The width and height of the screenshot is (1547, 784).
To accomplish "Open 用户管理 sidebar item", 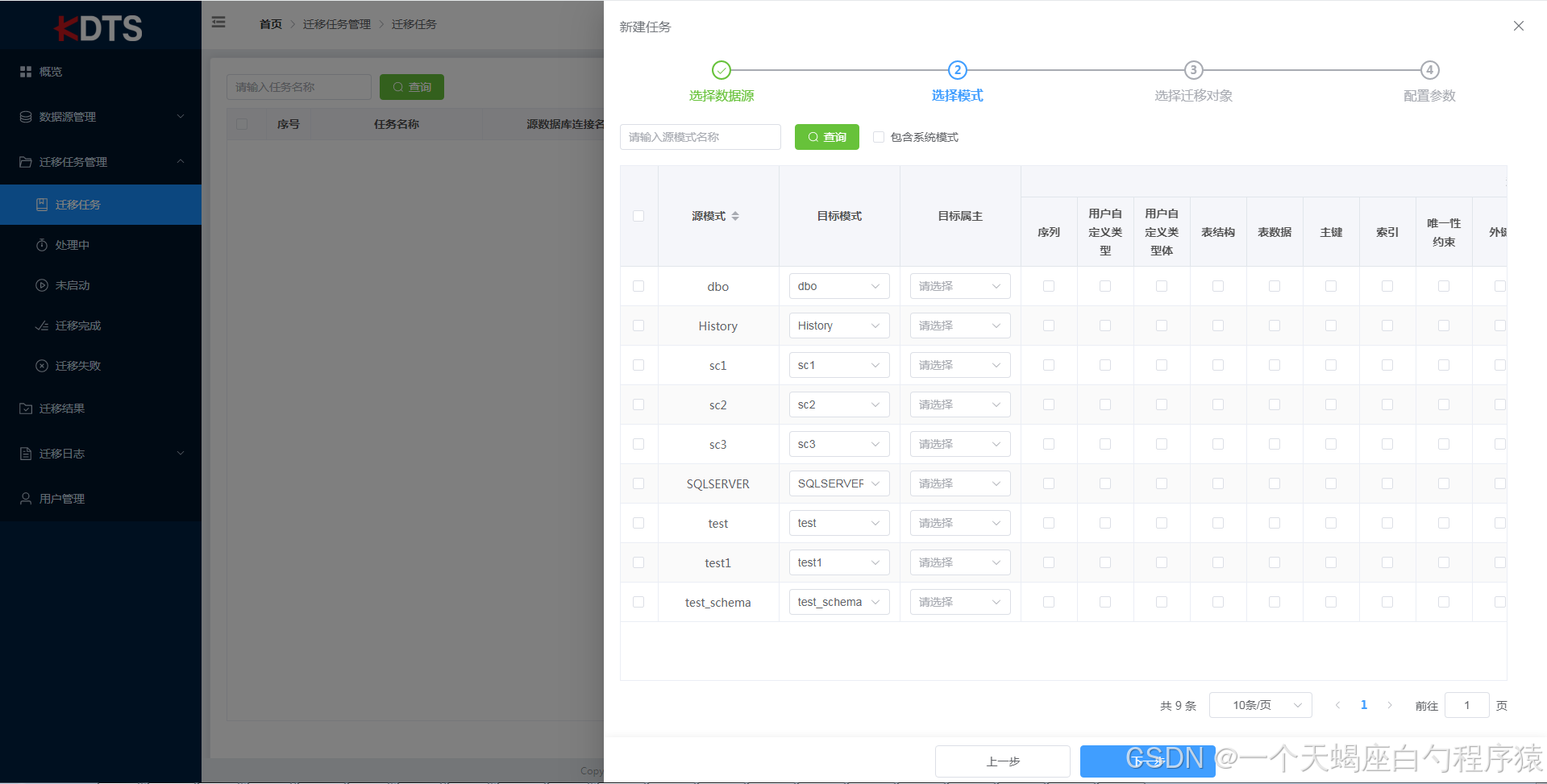I will point(101,499).
